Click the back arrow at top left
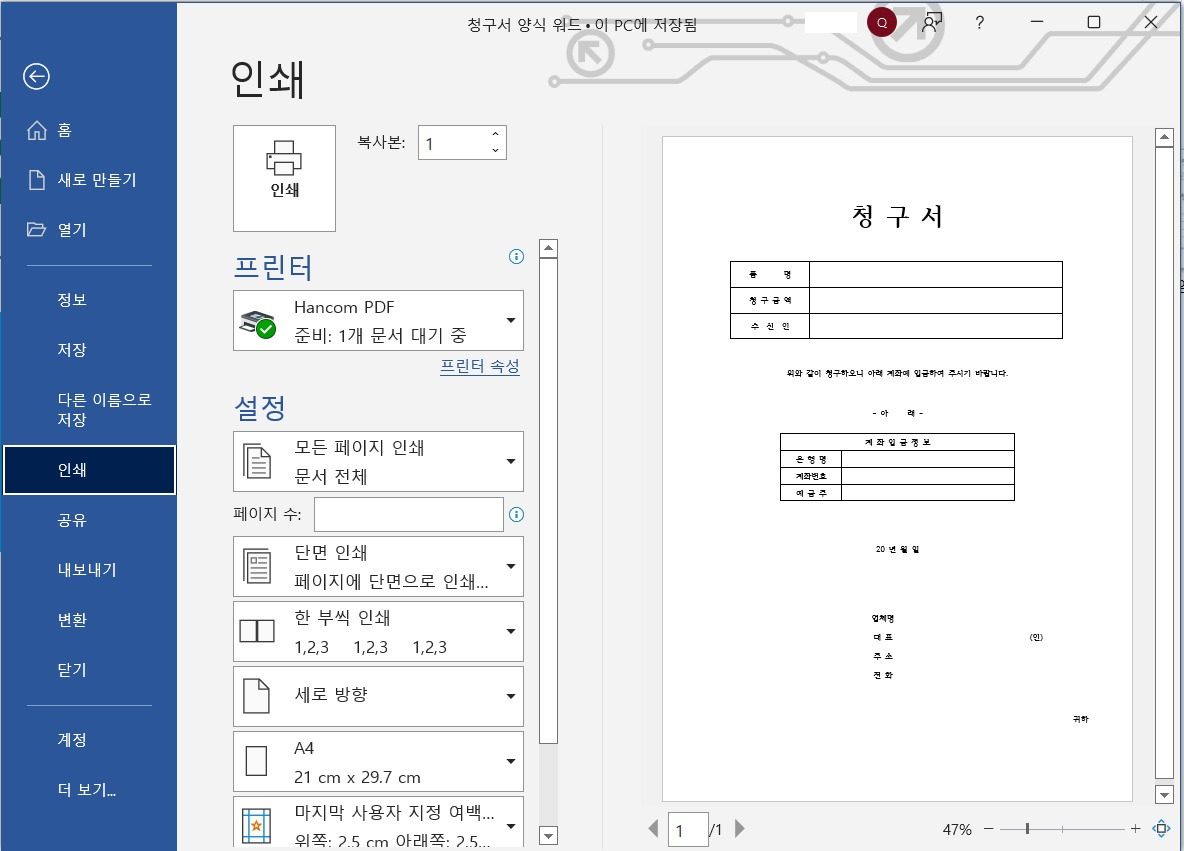1184x851 pixels. click(x=37, y=76)
